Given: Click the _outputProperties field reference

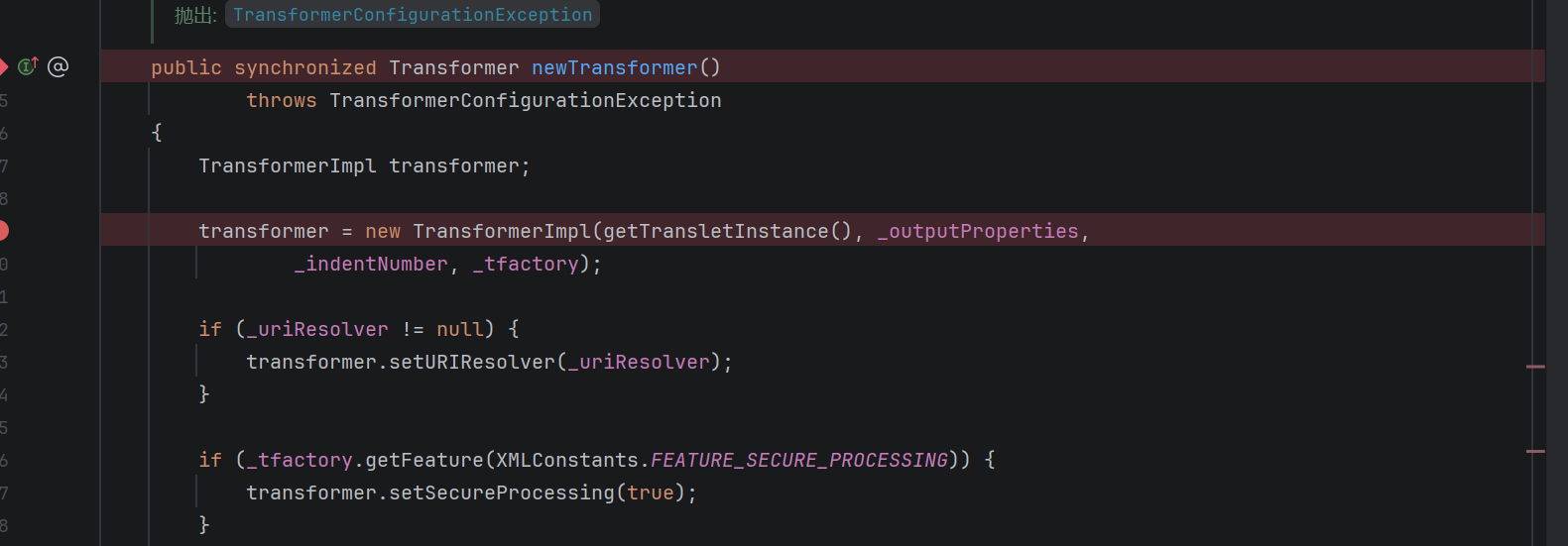Looking at the screenshot, I should tap(978, 231).
